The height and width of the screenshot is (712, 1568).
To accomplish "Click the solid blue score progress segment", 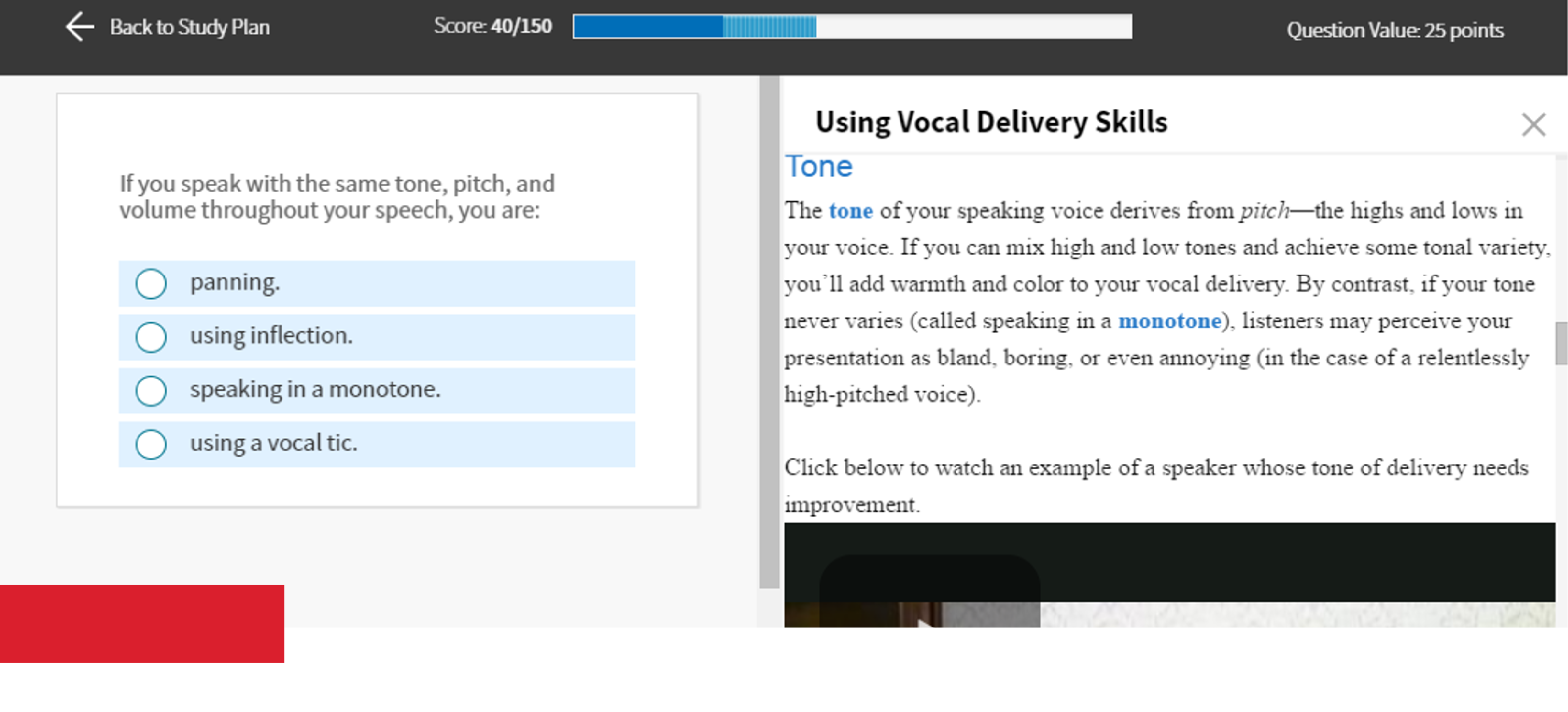I will point(648,27).
